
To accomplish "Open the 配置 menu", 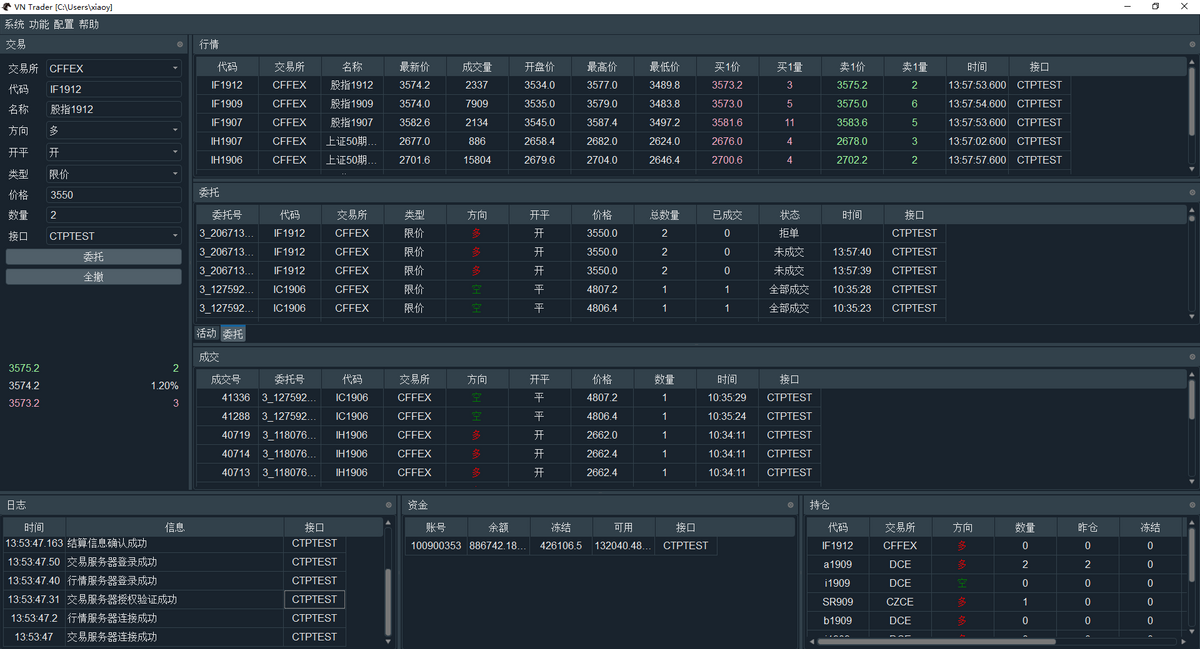I will pyautogui.click(x=64, y=24).
